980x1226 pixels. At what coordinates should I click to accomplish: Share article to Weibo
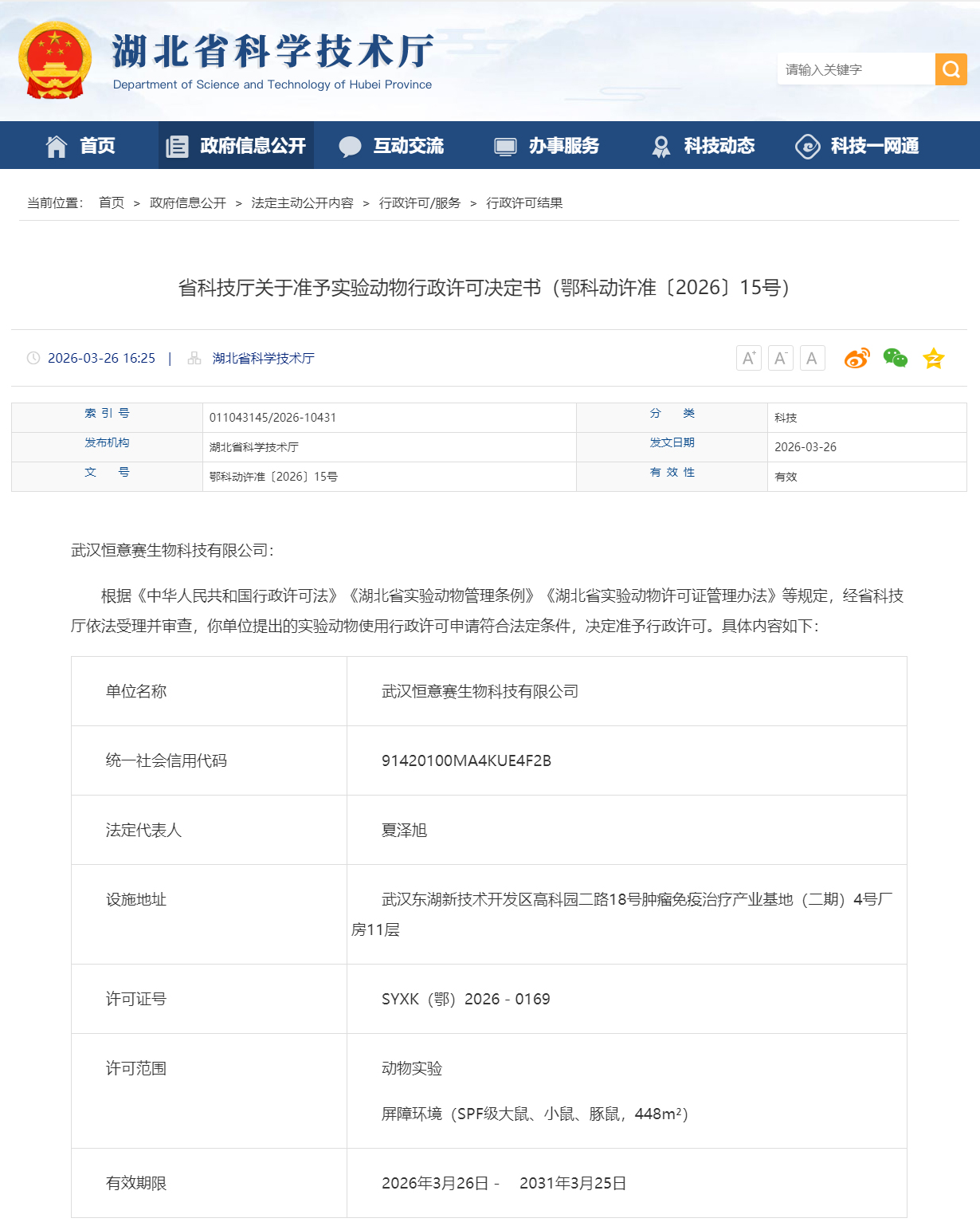coord(857,358)
